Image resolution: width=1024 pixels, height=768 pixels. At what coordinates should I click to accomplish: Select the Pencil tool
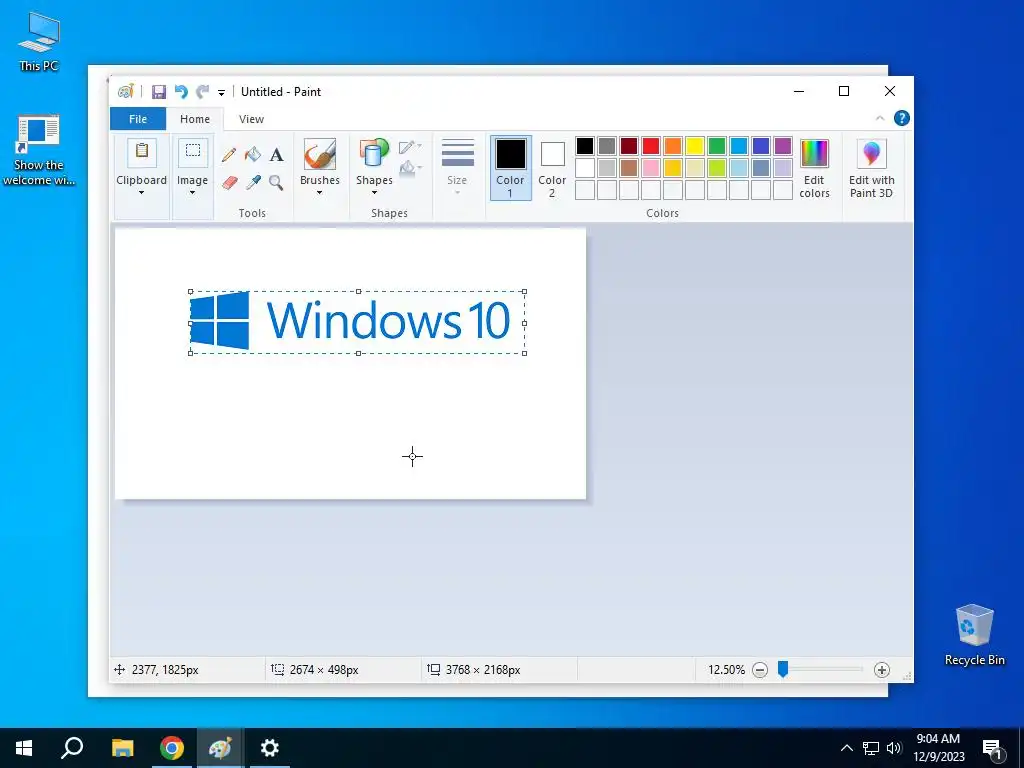point(229,155)
